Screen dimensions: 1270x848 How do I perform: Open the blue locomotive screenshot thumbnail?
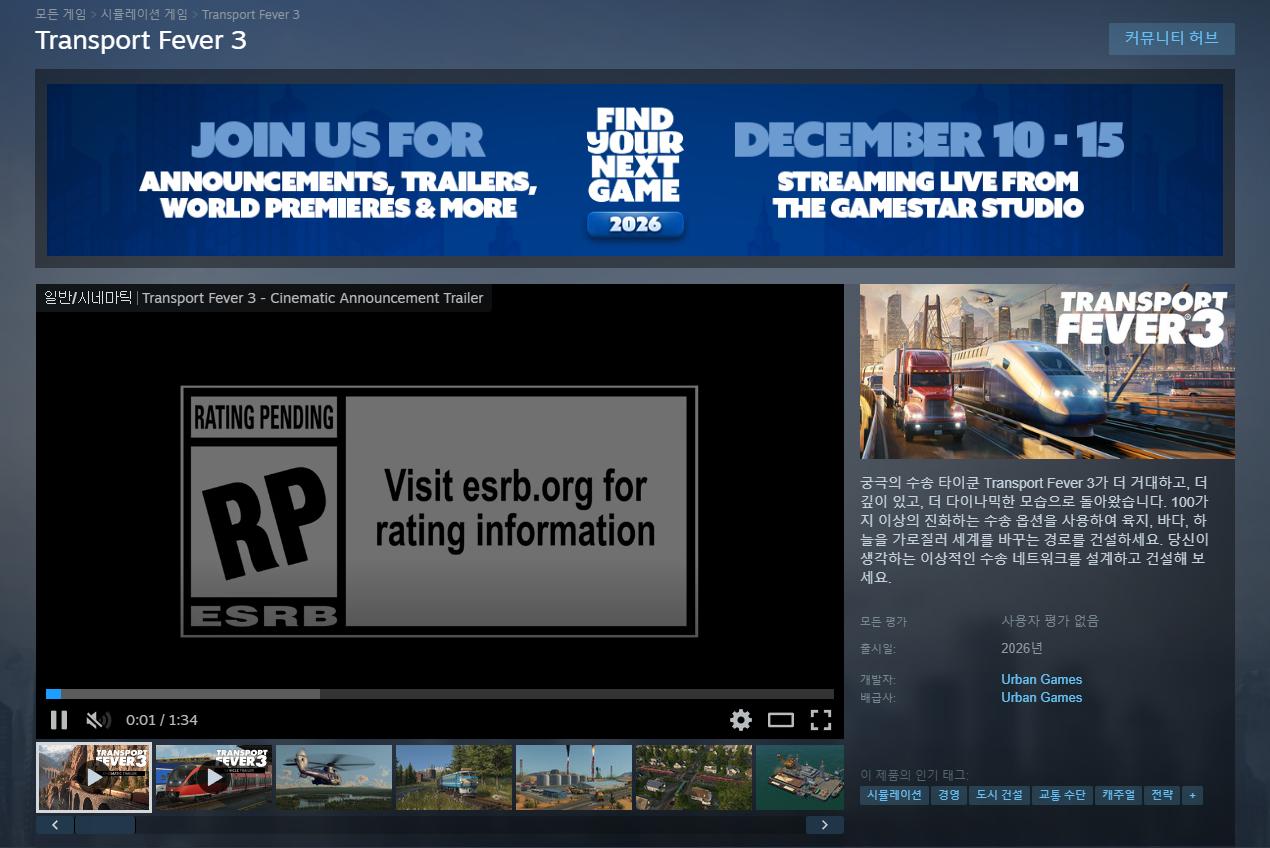[x=454, y=777]
